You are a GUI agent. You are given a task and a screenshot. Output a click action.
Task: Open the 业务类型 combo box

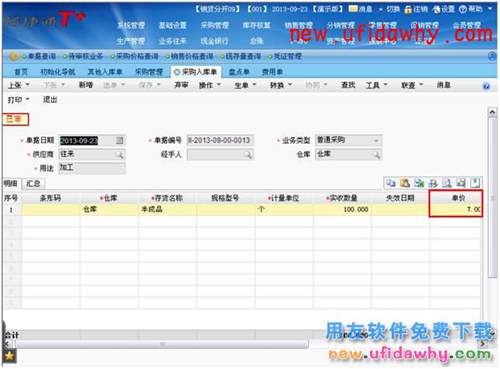[x=349, y=140]
